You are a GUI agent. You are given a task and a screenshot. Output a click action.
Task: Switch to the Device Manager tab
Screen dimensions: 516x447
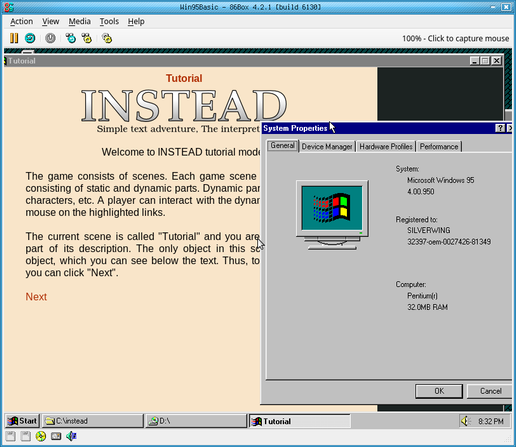tap(327, 147)
